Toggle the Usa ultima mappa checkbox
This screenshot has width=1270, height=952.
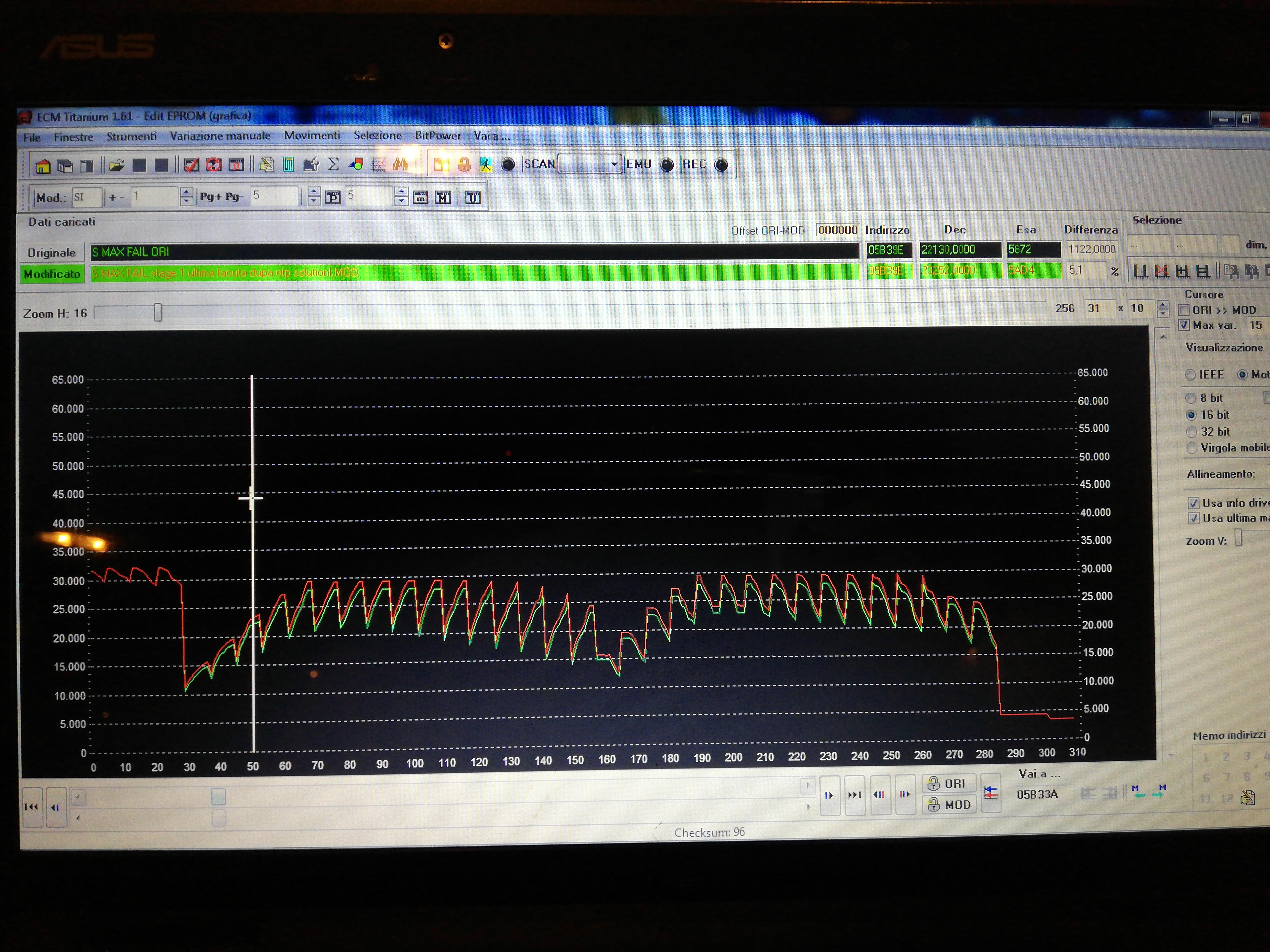coord(1194,518)
